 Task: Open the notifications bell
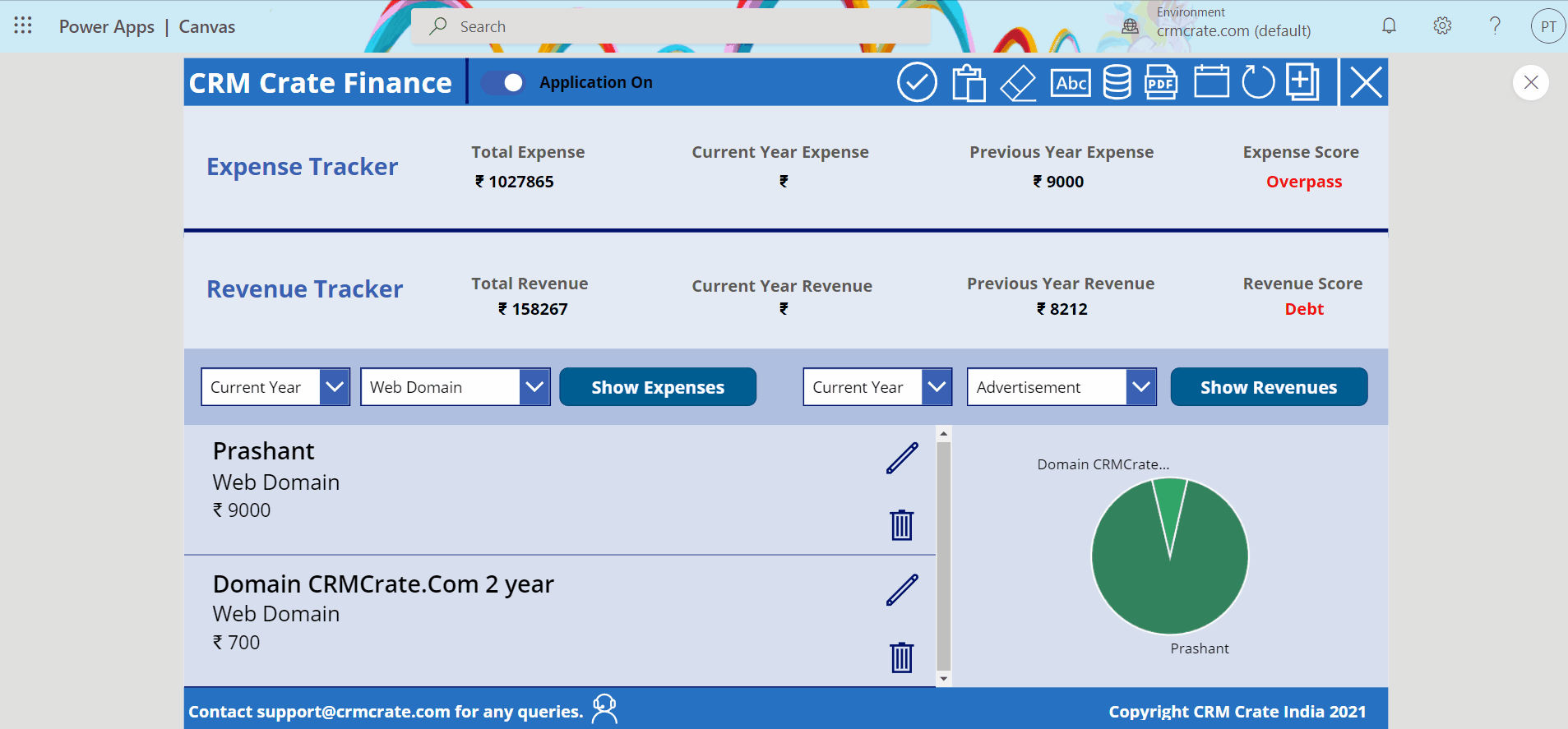(x=1389, y=26)
